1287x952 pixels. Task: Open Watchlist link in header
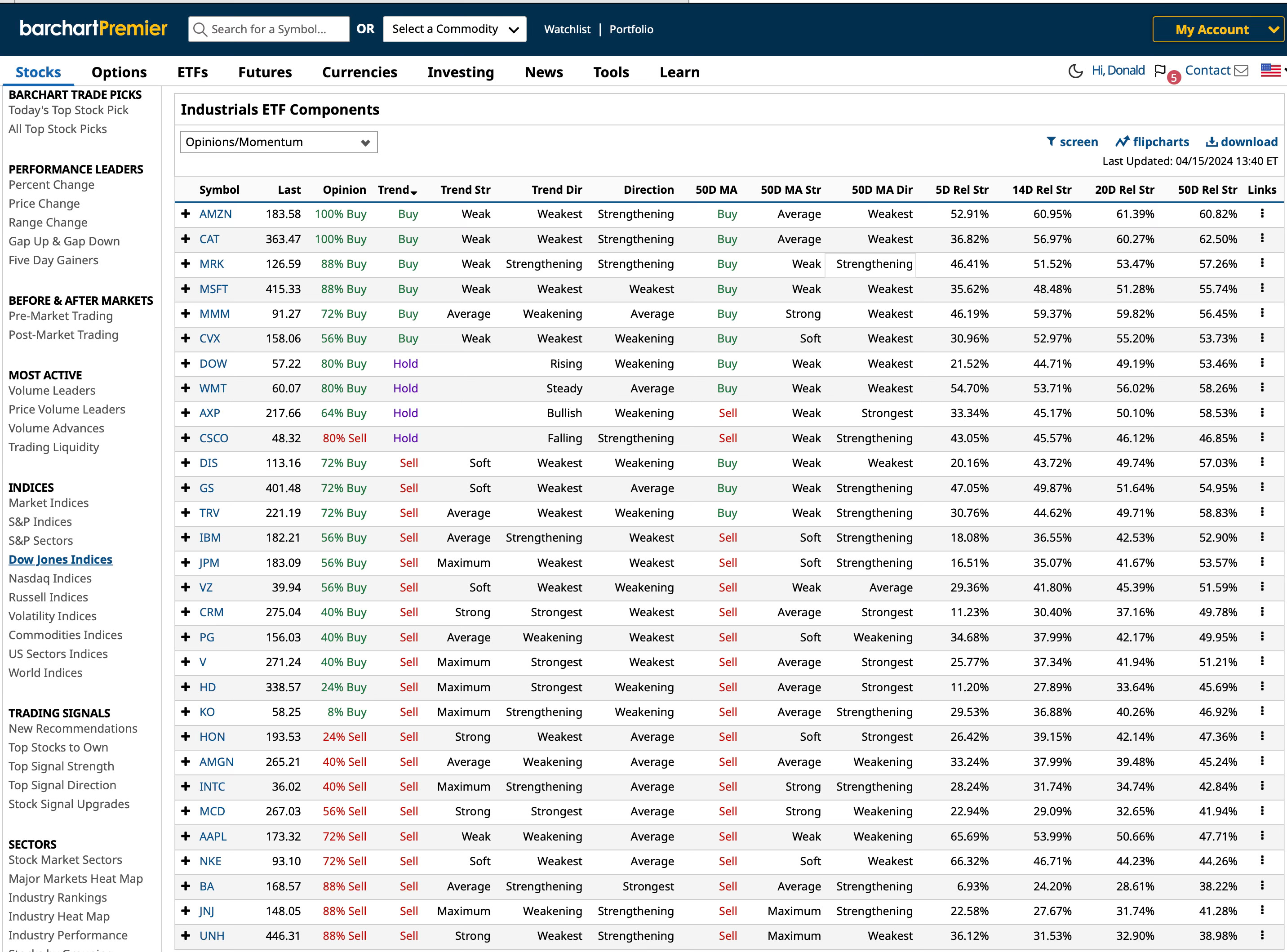tap(568, 29)
